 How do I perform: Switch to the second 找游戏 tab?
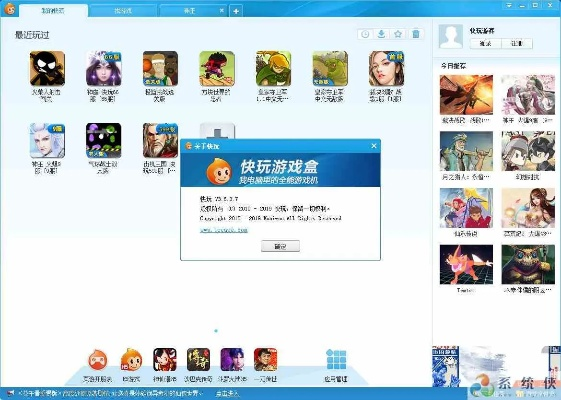click(x=123, y=11)
